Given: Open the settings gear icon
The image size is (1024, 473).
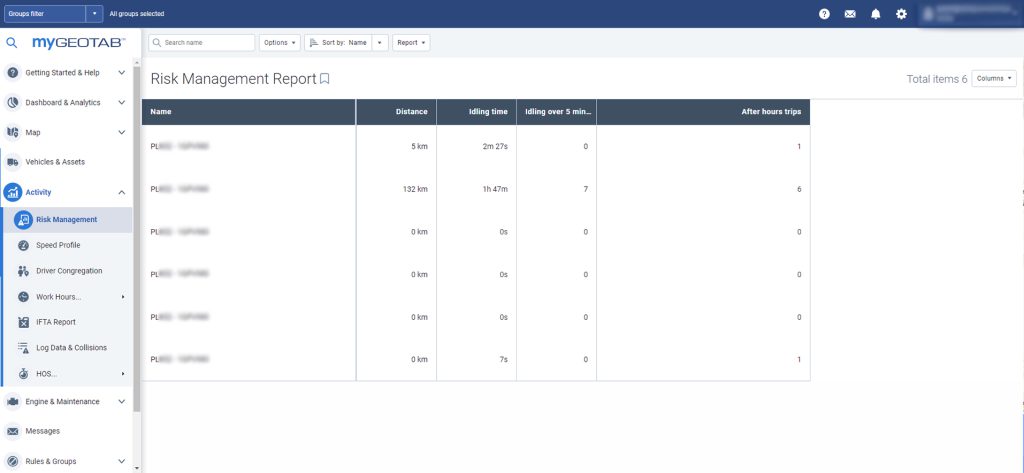Looking at the screenshot, I should point(901,14).
